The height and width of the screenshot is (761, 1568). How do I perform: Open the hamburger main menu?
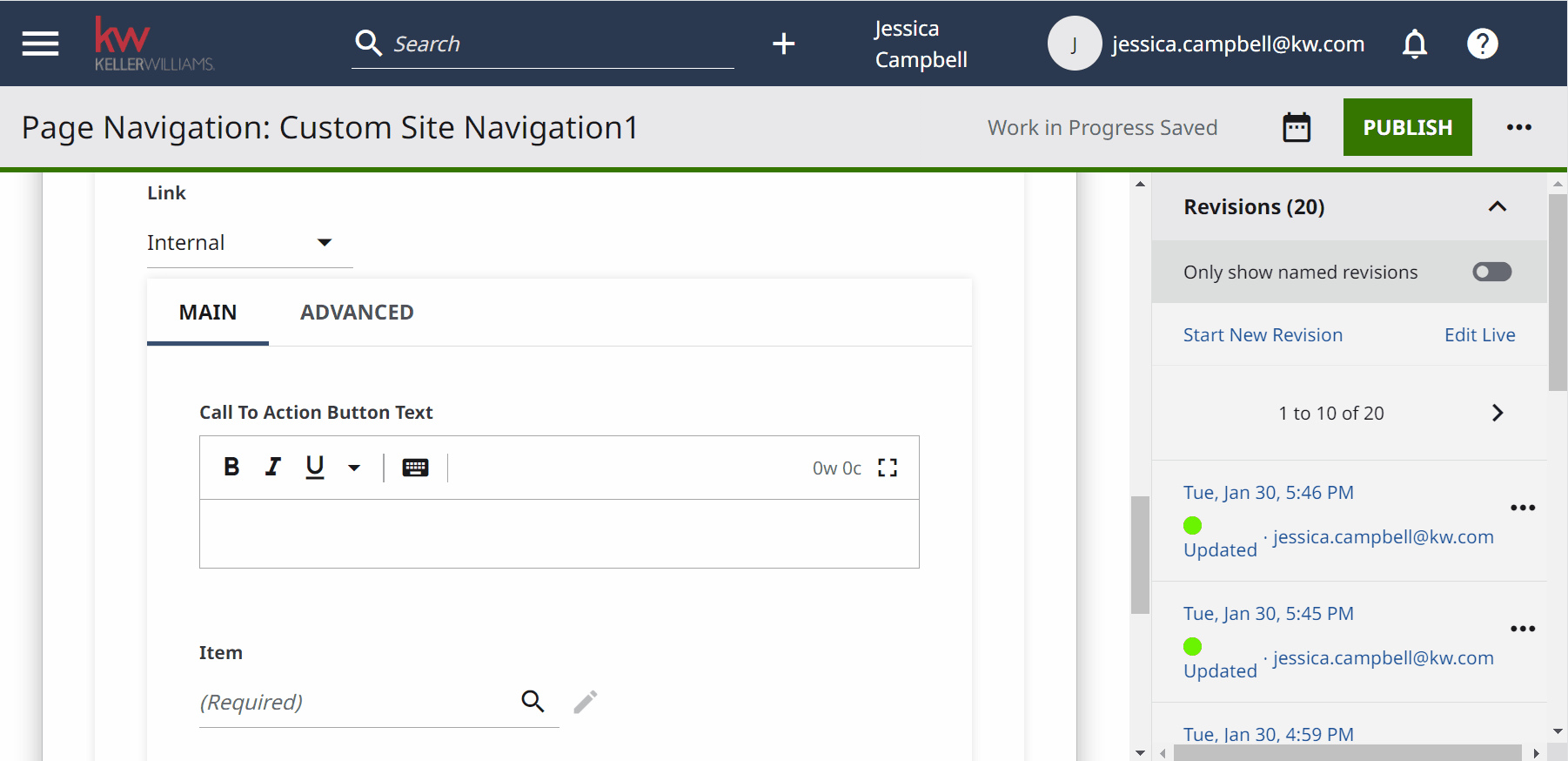pyautogui.click(x=40, y=44)
